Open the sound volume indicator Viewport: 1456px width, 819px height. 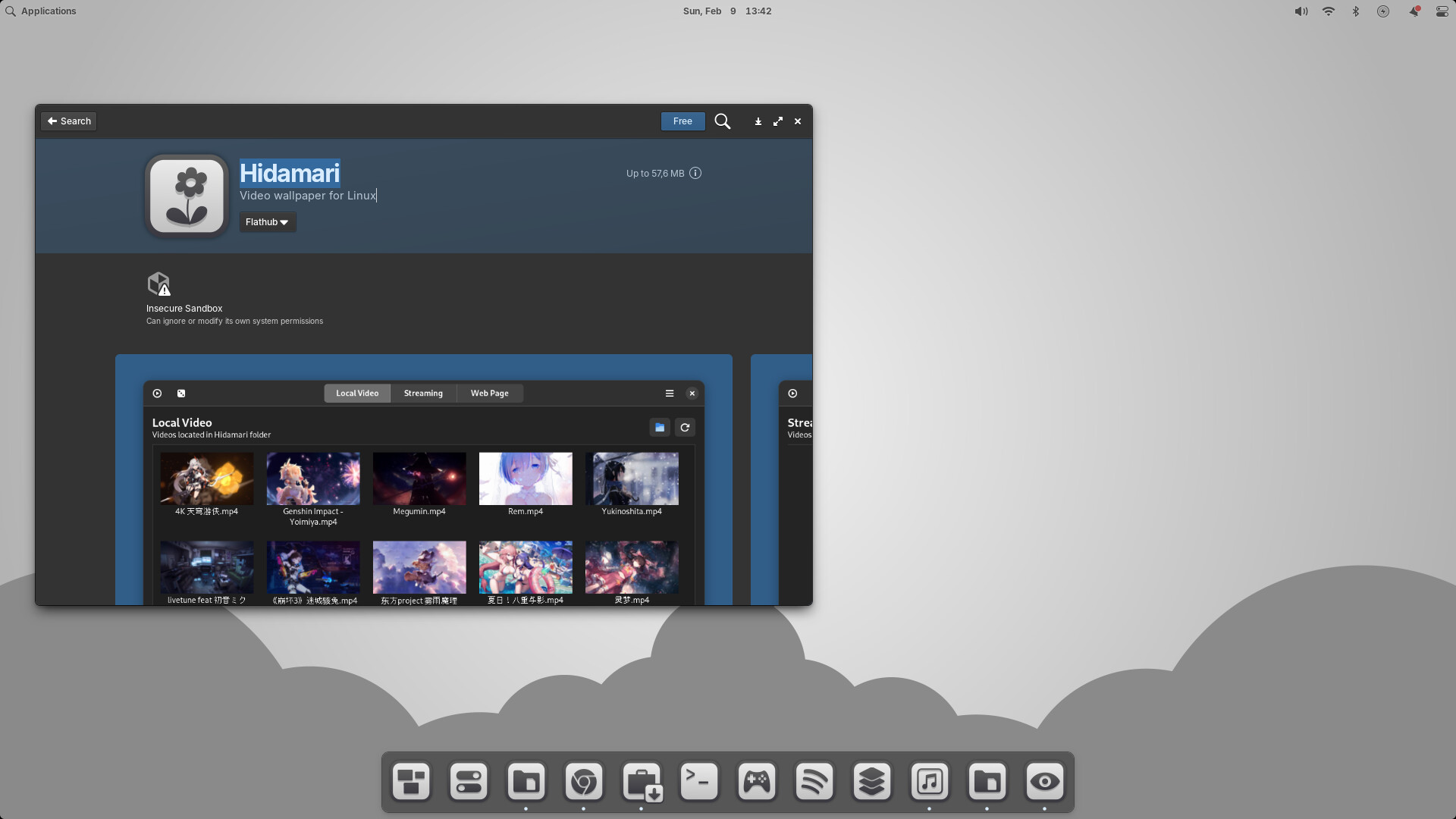pos(1301,11)
